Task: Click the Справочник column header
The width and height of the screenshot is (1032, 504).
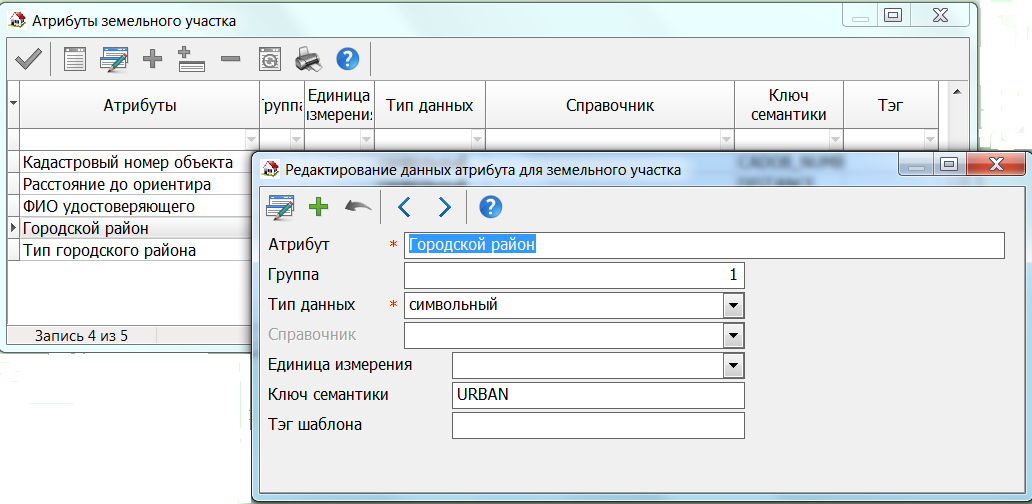Action: pos(609,105)
